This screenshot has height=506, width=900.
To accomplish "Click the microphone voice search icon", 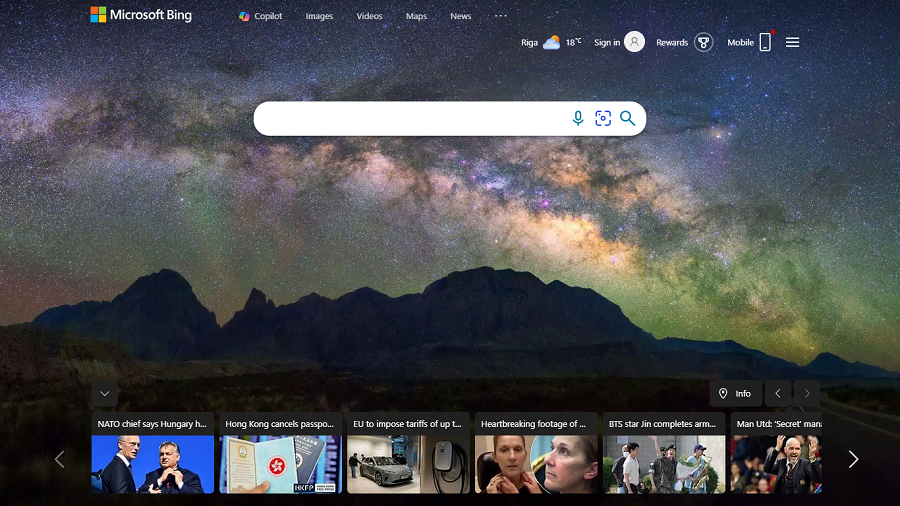I will click(x=578, y=118).
